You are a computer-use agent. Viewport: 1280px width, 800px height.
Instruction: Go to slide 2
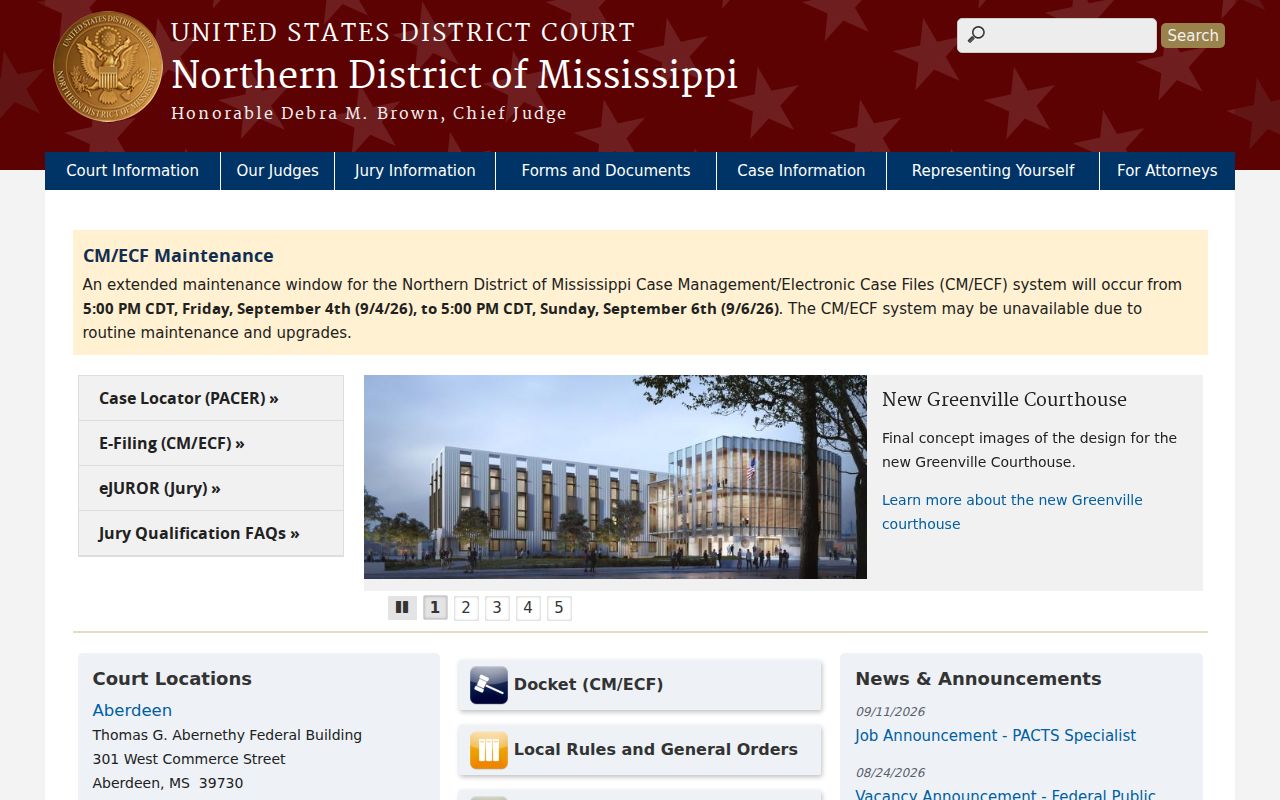click(466, 607)
